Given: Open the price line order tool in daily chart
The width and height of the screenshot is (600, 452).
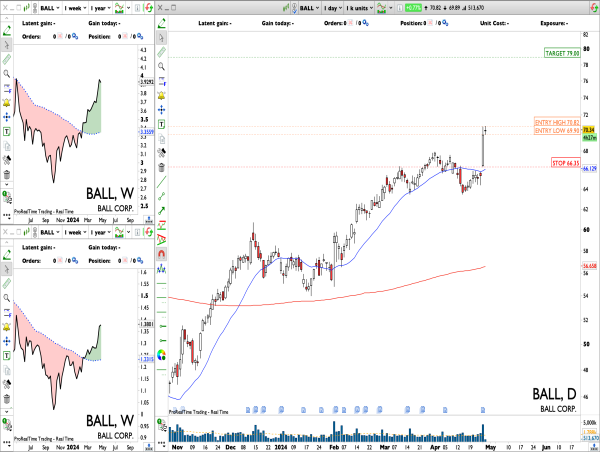Looking at the screenshot, I should pyautogui.click(x=161, y=81).
